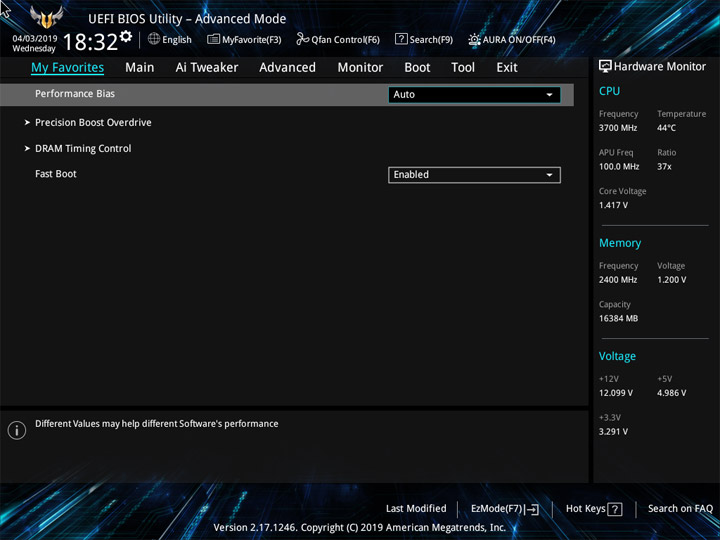
Task: Click the Hot Keys question mark box
Action: pyautogui.click(x=614, y=509)
